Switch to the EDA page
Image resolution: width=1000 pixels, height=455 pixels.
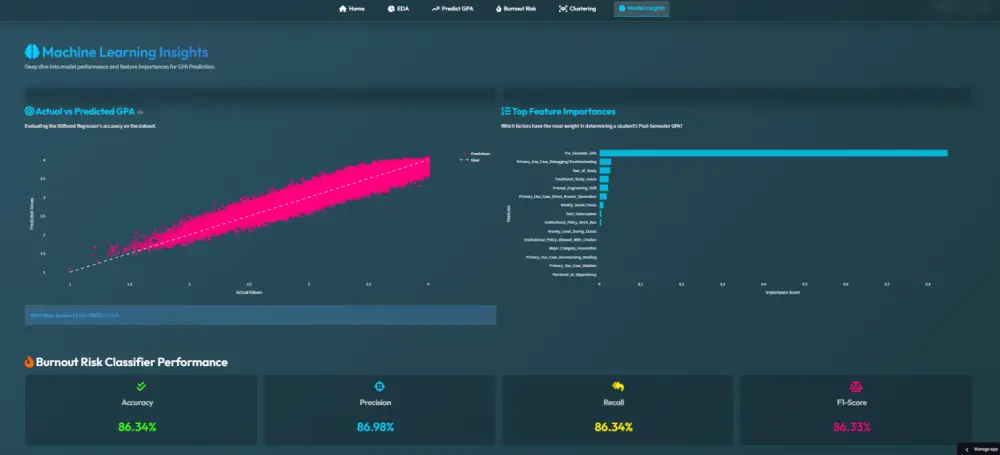point(399,9)
